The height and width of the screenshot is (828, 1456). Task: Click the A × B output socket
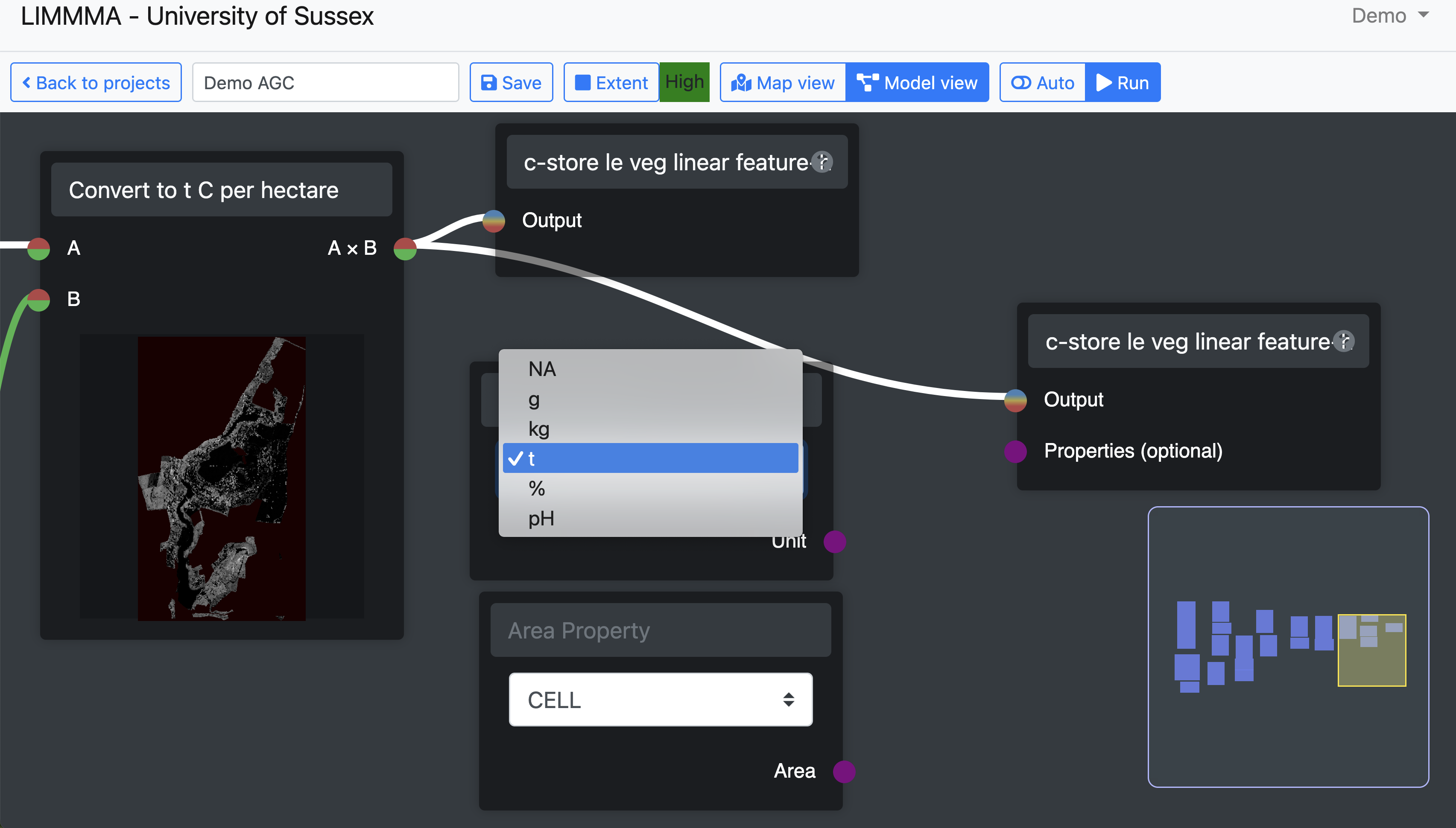(x=405, y=248)
